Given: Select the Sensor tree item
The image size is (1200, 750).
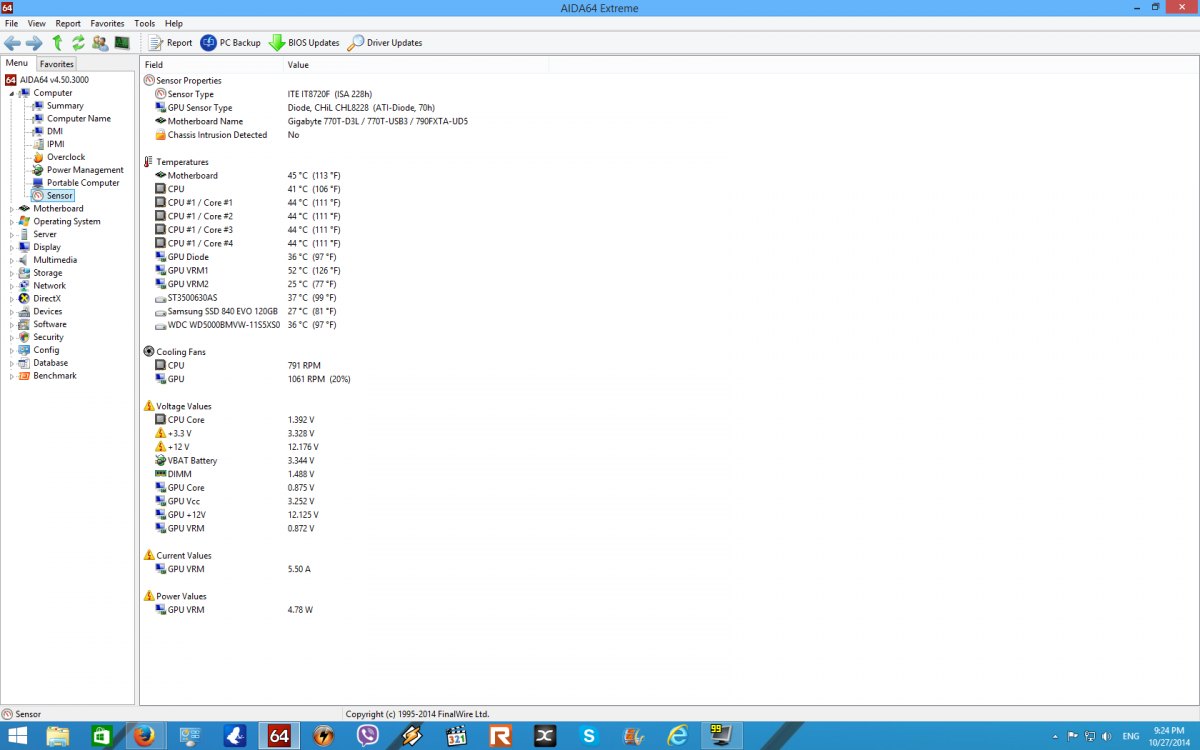Looking at the screenshot, I should tap(60, 196).
